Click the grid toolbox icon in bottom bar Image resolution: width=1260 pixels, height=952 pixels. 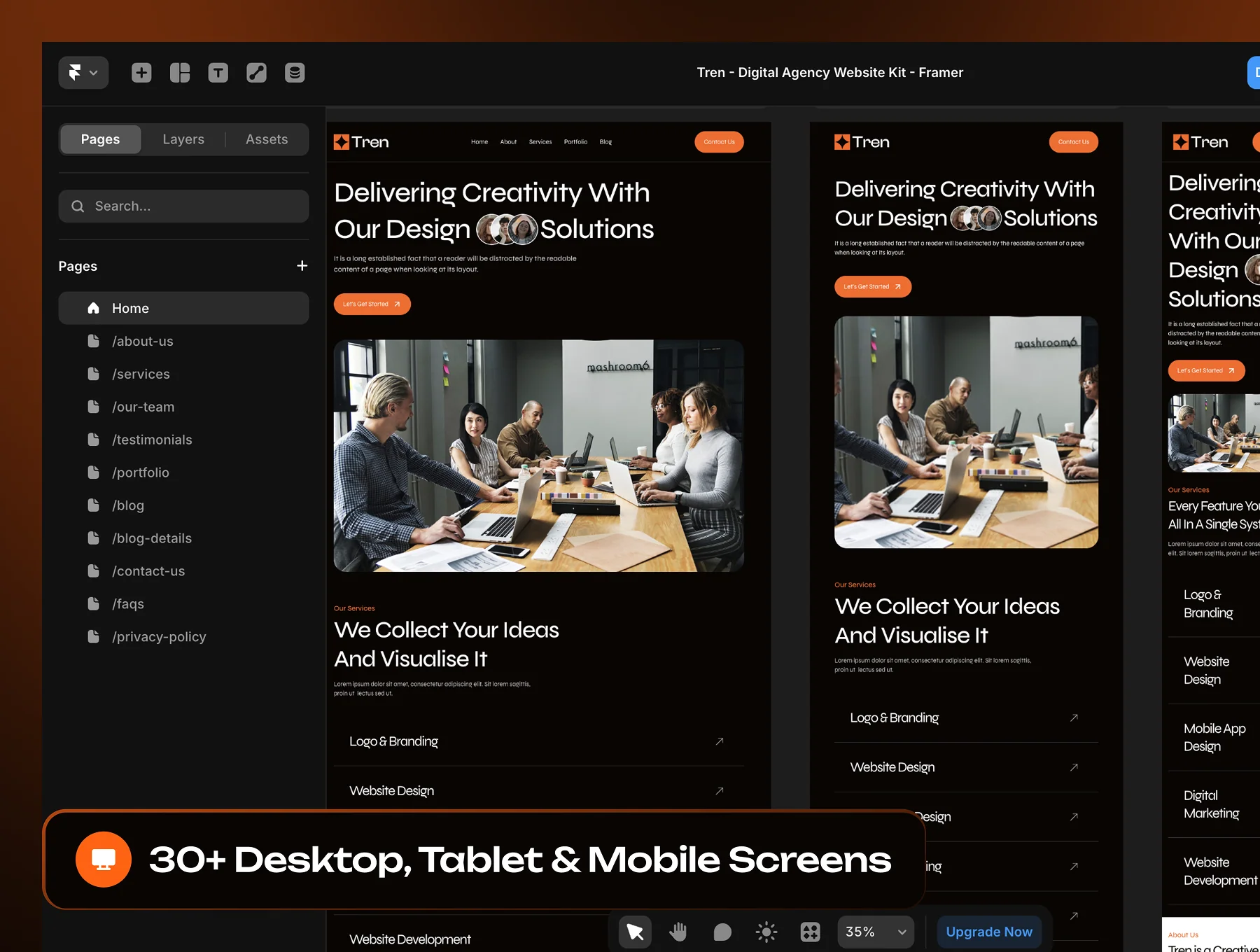pyautogui.click(x=810, y=932)
